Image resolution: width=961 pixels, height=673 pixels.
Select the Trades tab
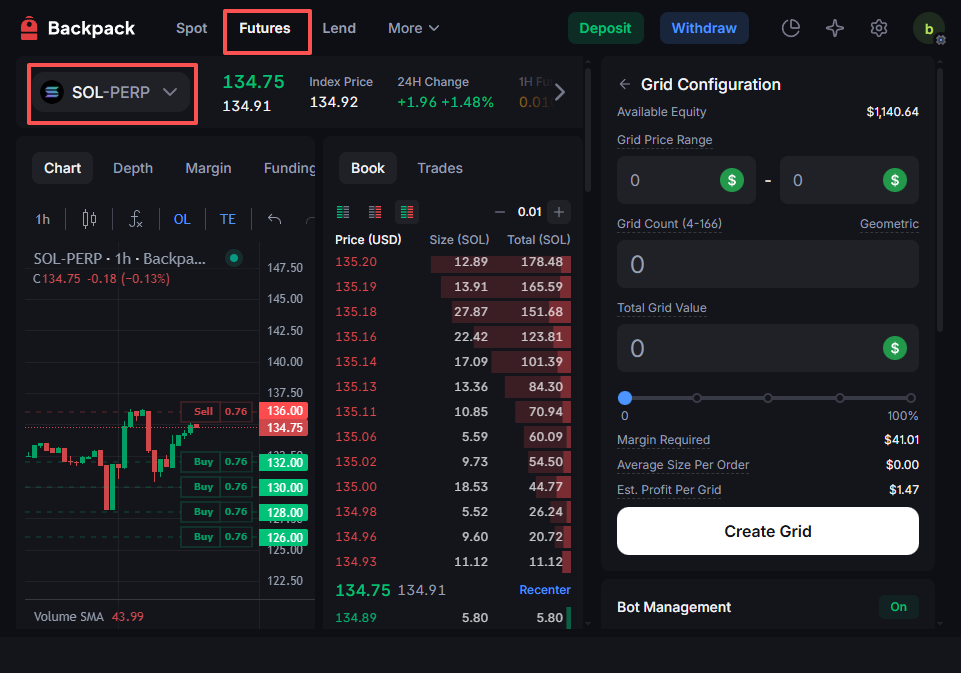click(x=440, y=168)
